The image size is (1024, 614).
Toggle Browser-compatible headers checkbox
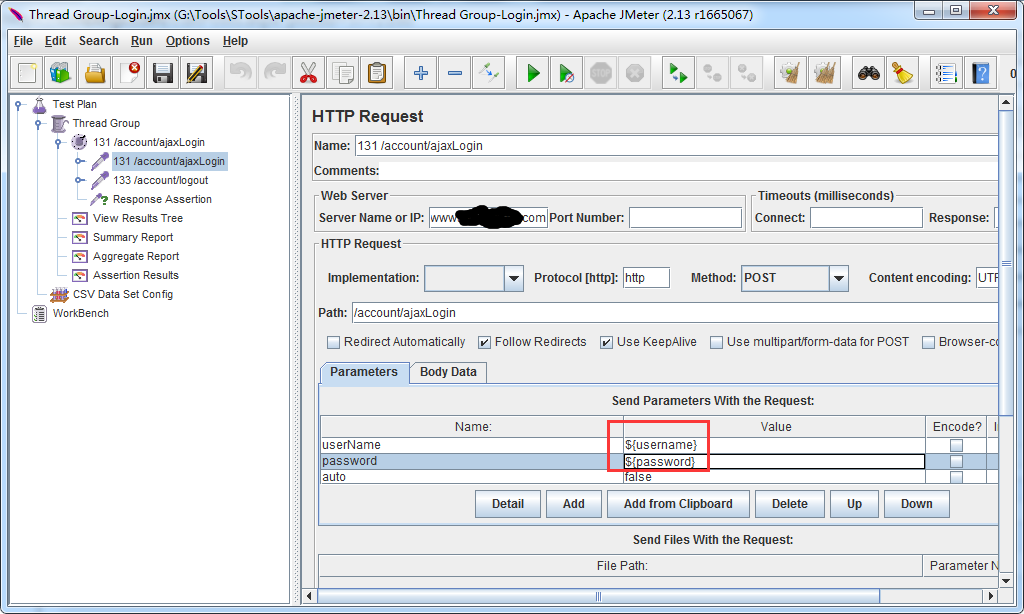tap(928, 342)
